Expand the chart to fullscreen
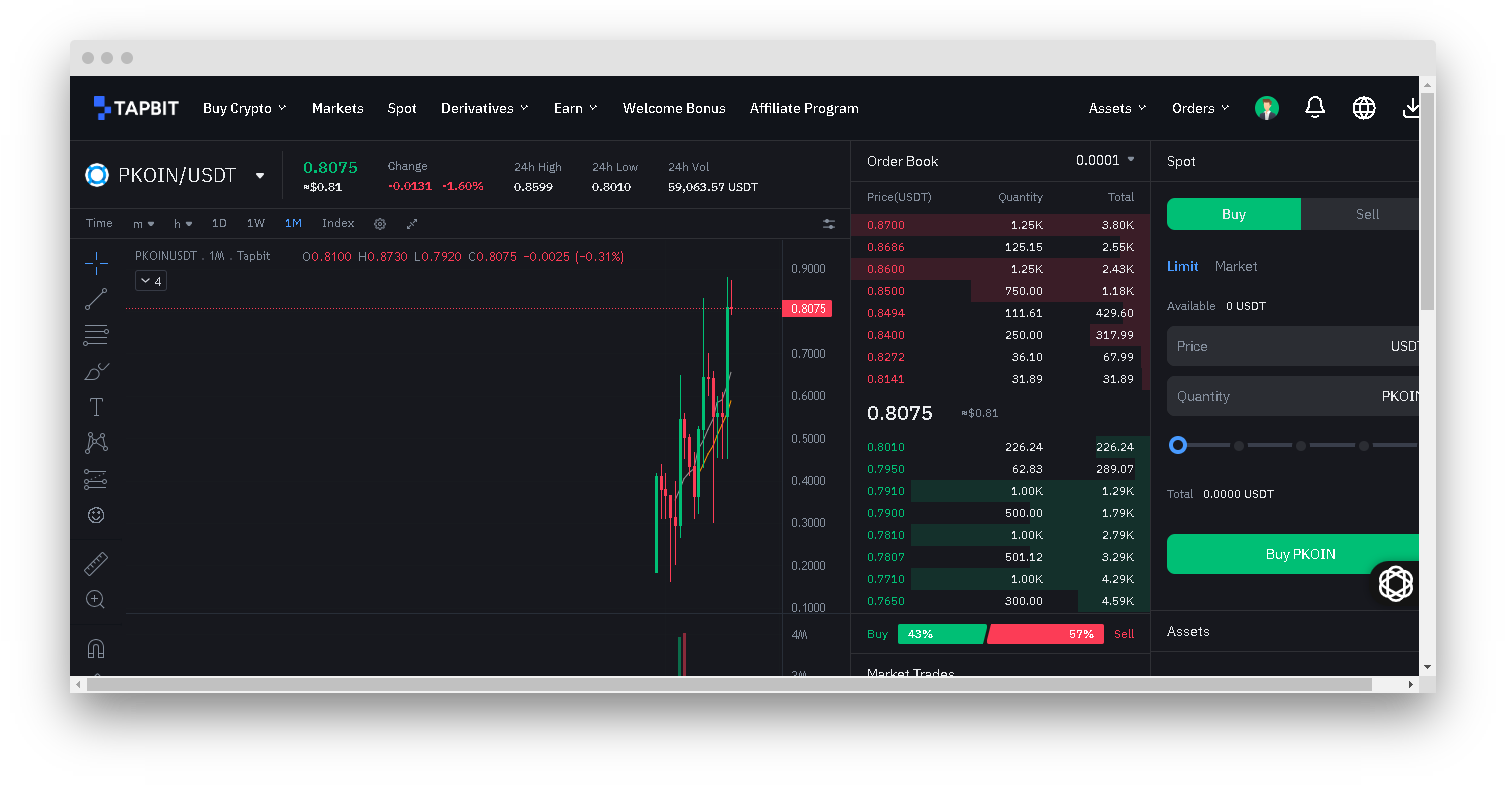 412,224
